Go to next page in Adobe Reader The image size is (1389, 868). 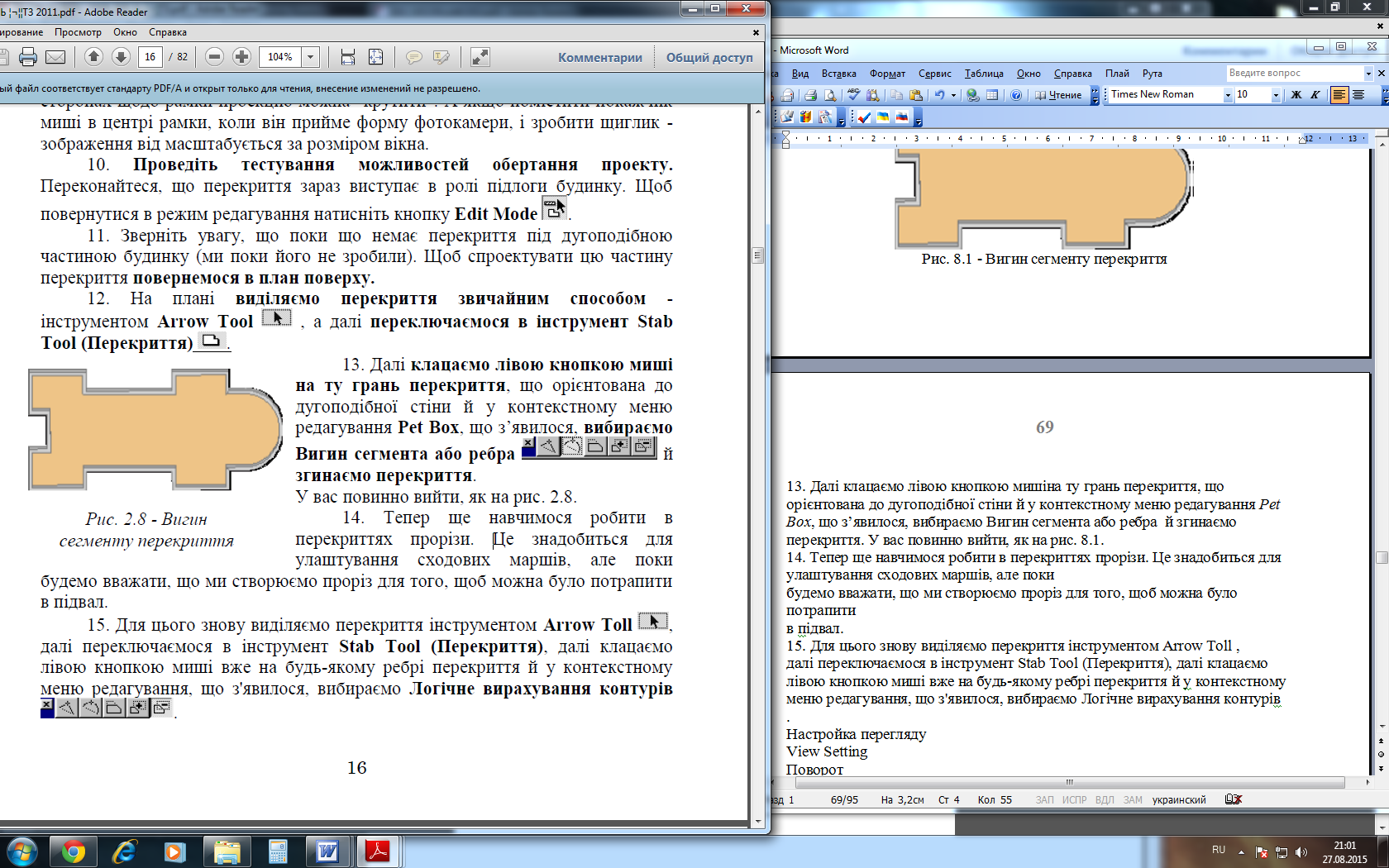click(x=121, y=56)
